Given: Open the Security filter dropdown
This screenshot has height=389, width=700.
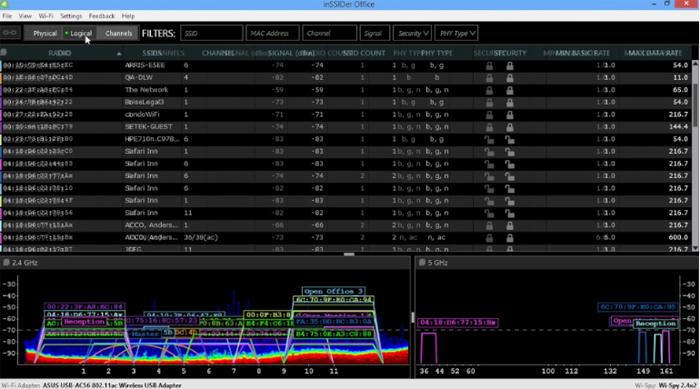Looking at the screenshot, I should pyautogui.click(x=412, y=33).
